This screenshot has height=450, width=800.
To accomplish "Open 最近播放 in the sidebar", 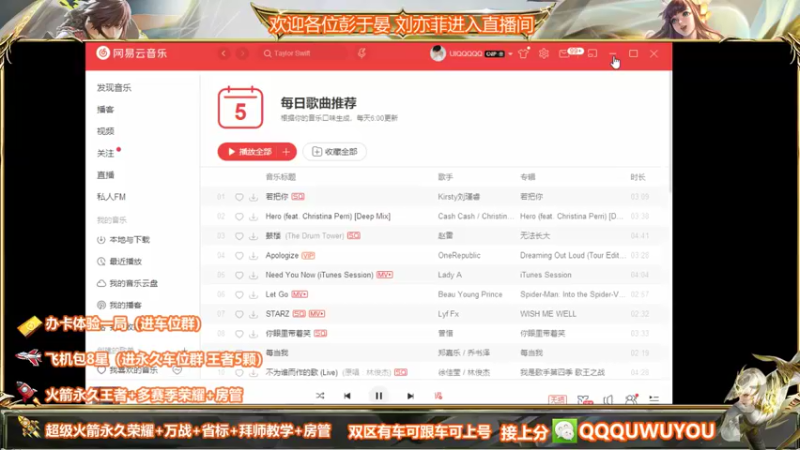I will pyautogui.click(x=119, y=261).
